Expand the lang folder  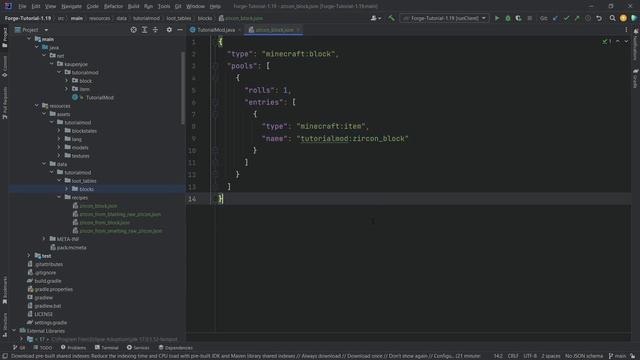coord(59,139)
